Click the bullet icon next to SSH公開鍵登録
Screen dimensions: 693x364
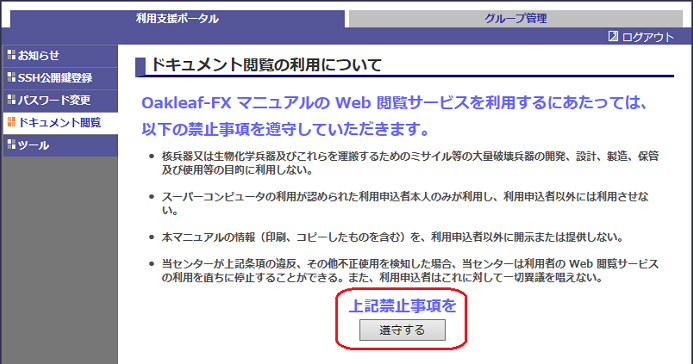pos(11,77)
